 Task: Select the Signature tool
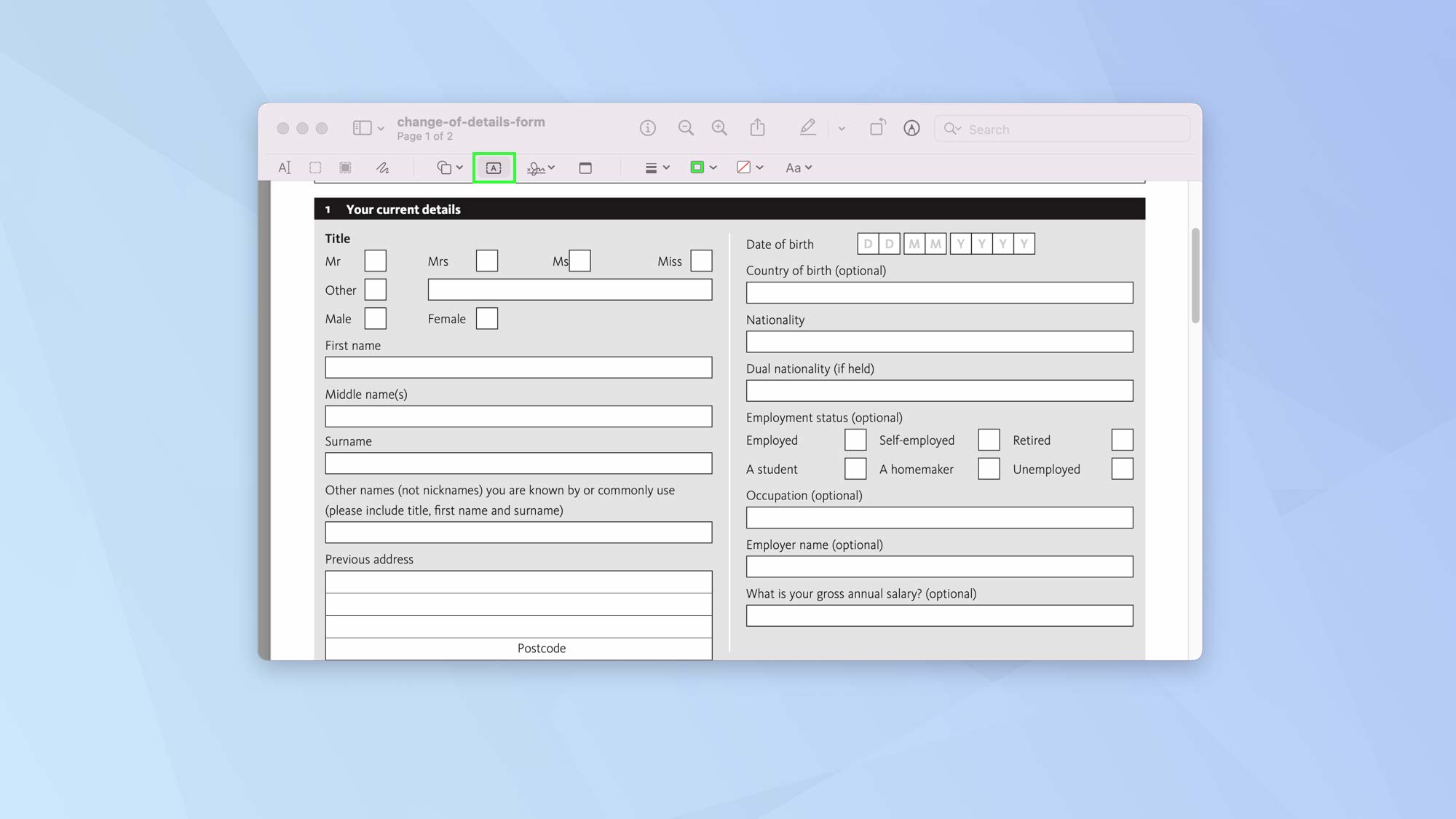(537, 167)
